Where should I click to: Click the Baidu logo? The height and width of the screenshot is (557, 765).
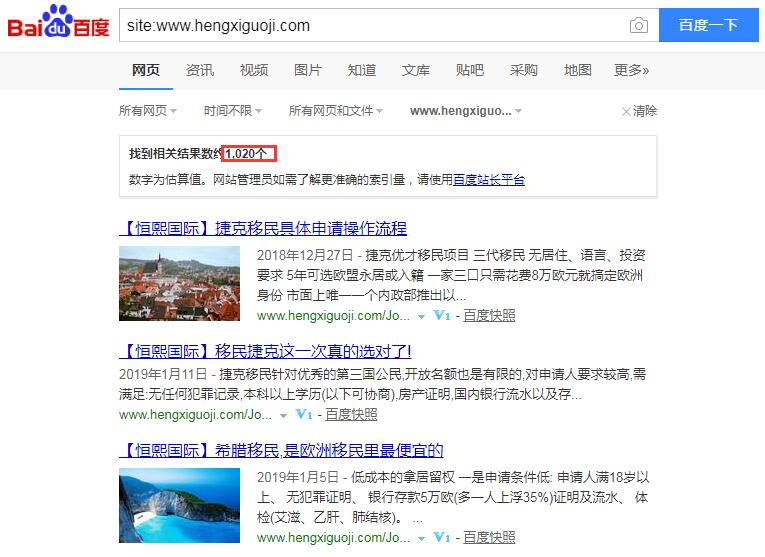[x=59, y=21]
